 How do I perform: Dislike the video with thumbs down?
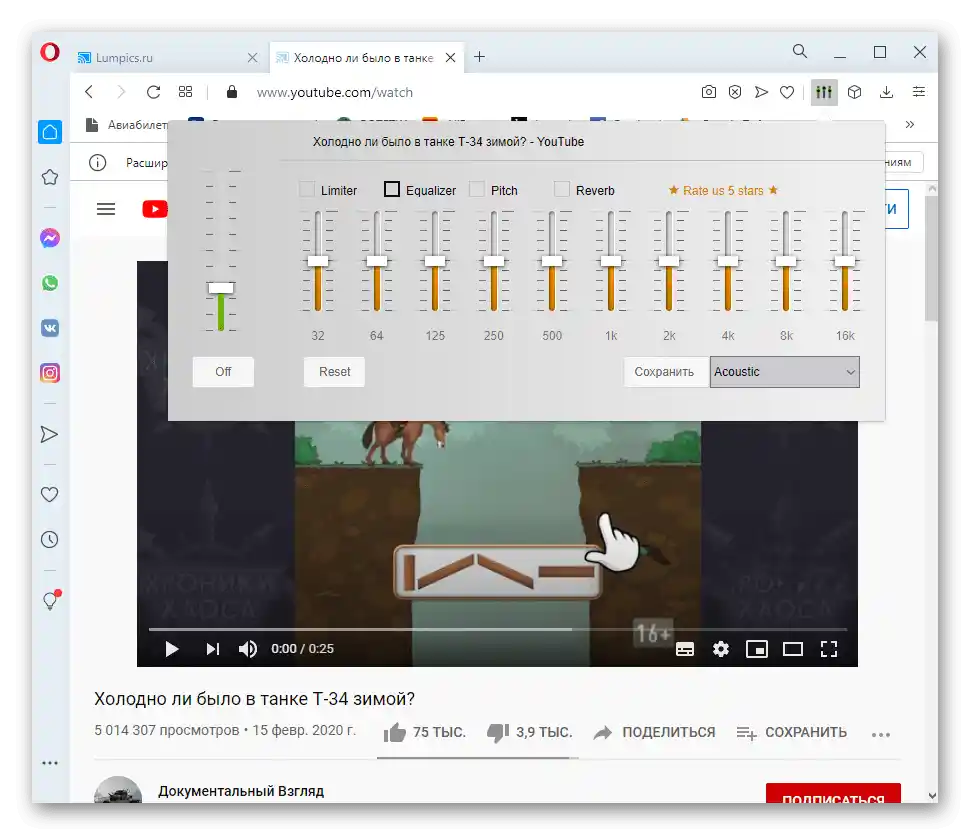click(498, 732)
